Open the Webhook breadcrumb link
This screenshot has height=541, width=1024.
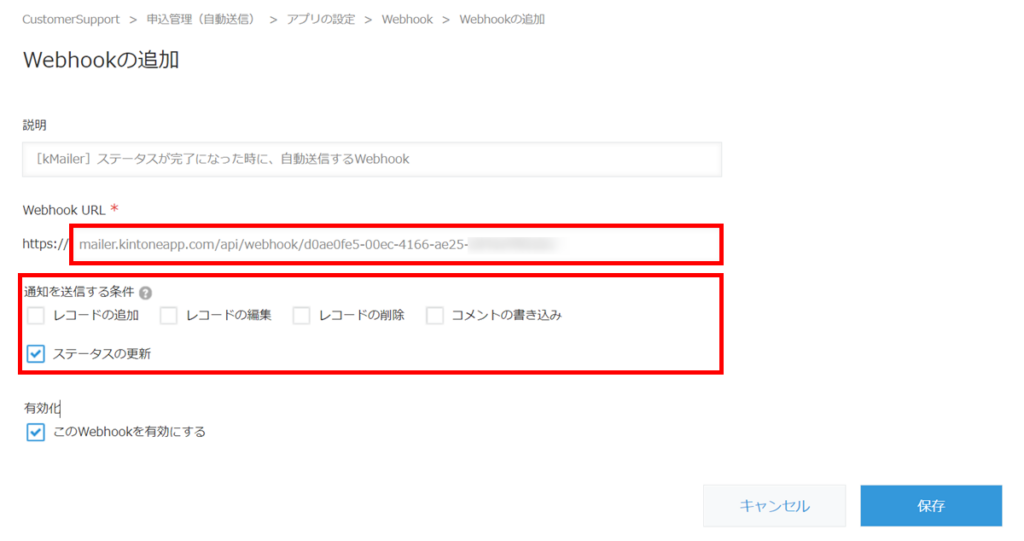pyautogui.click(x=407, y=20)
